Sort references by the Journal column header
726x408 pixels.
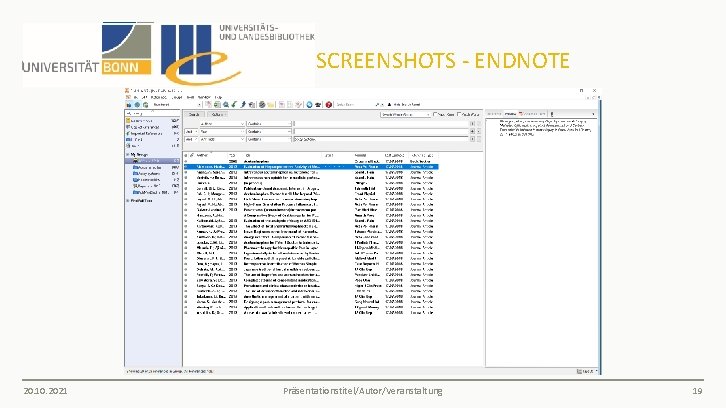(369, 155)
